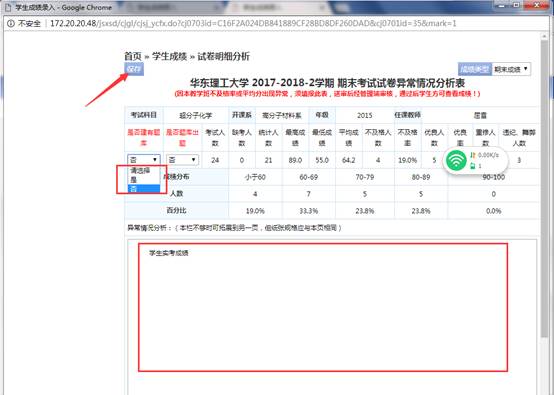
Task: Click the document icon in window title
Action: tap(8, 7)
